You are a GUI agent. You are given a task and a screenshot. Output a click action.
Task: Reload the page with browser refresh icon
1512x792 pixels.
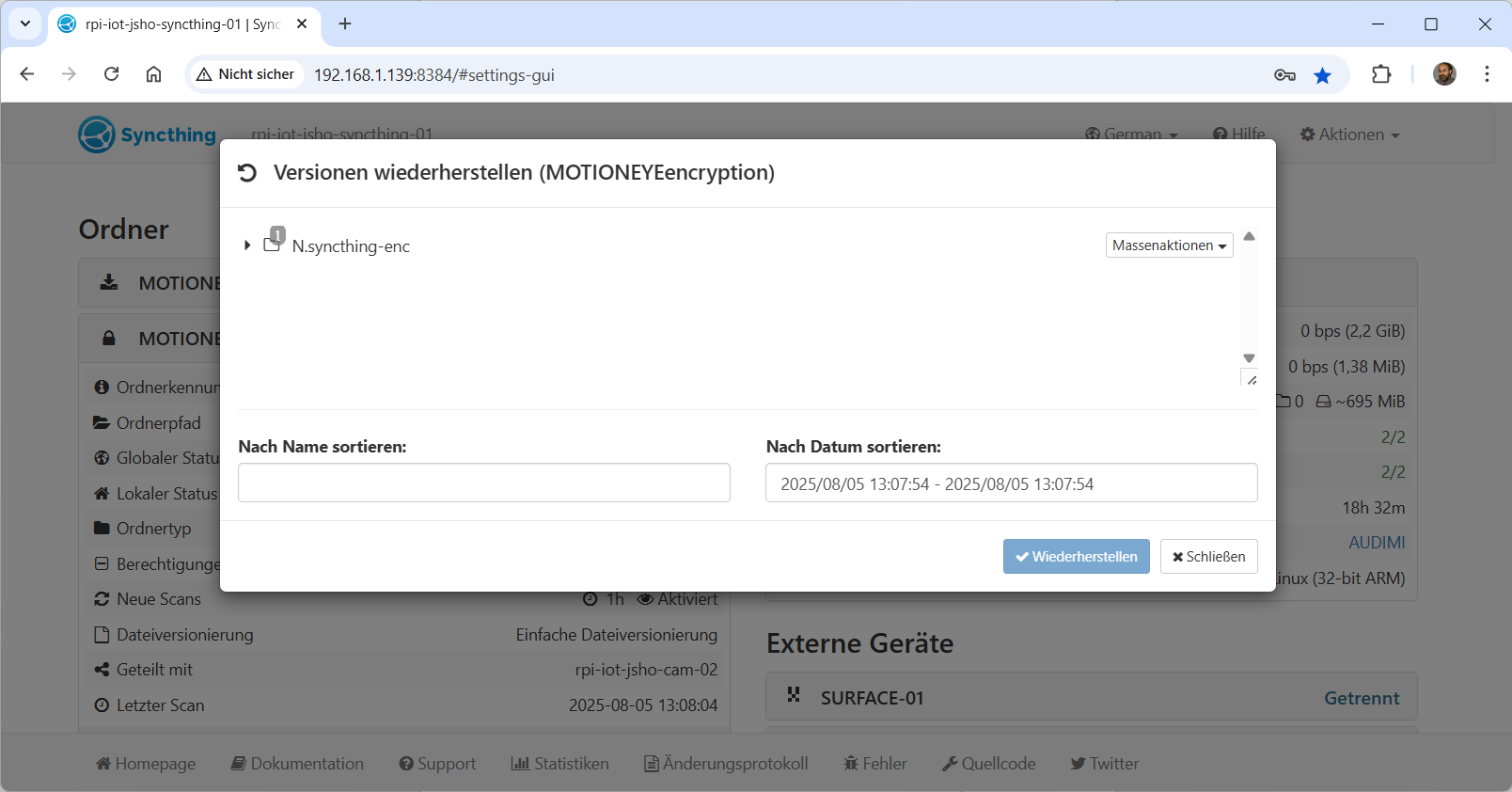click(x=111, y=74)
